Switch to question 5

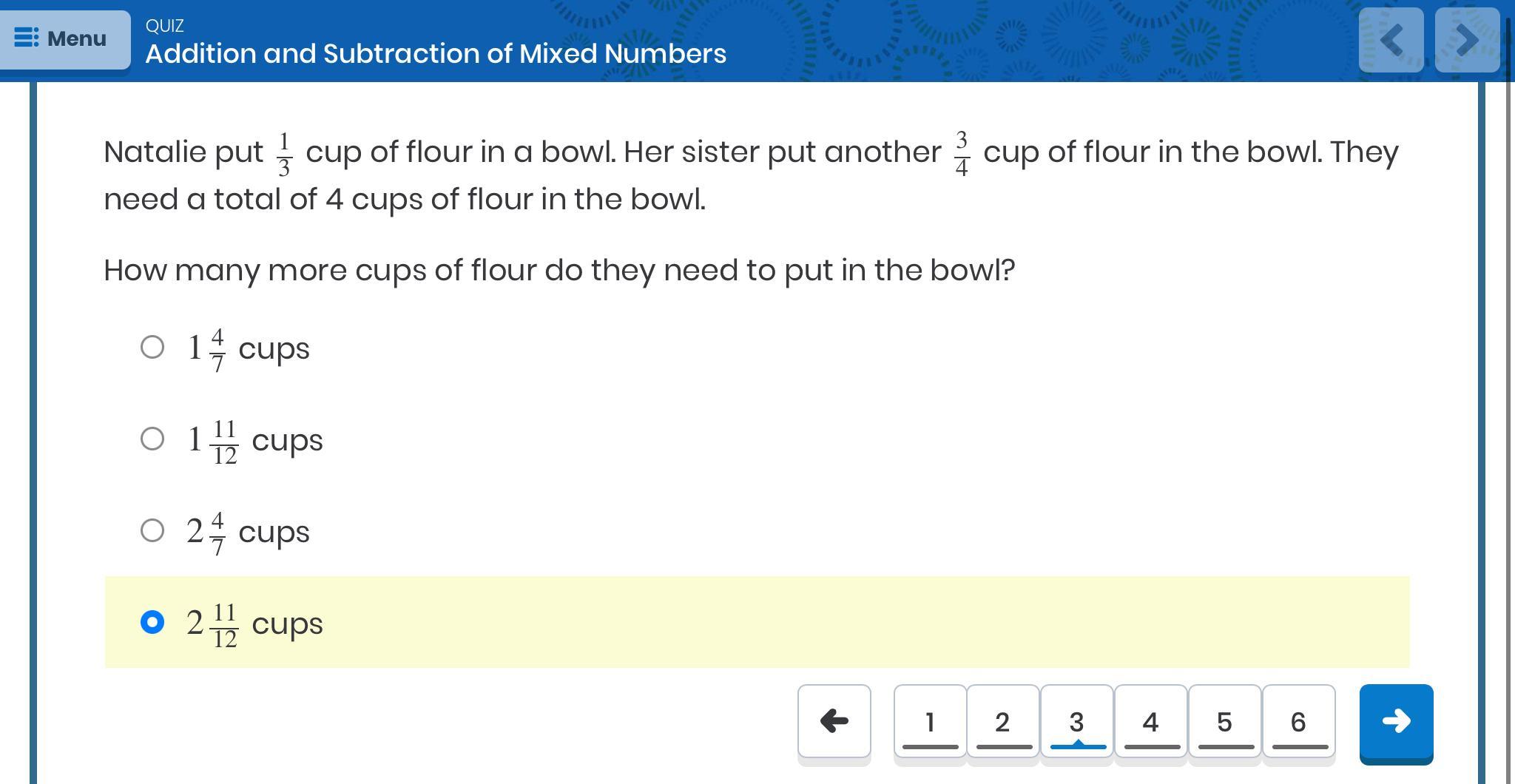click(1224, 722)
